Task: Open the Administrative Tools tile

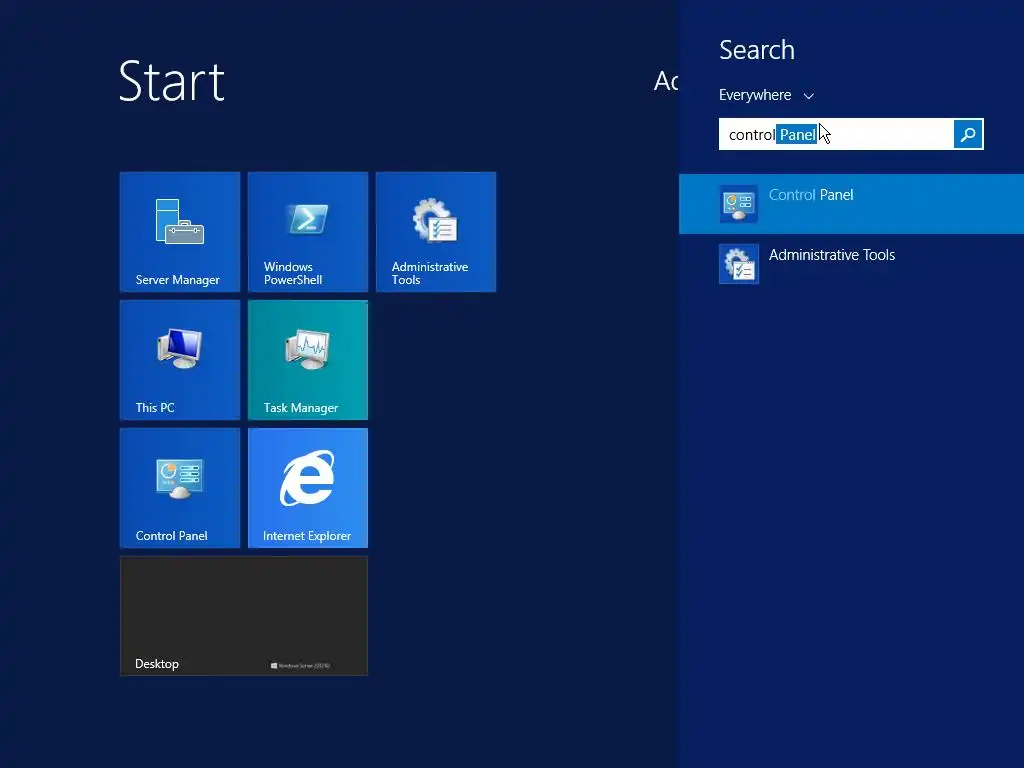Action: [436, 232]
